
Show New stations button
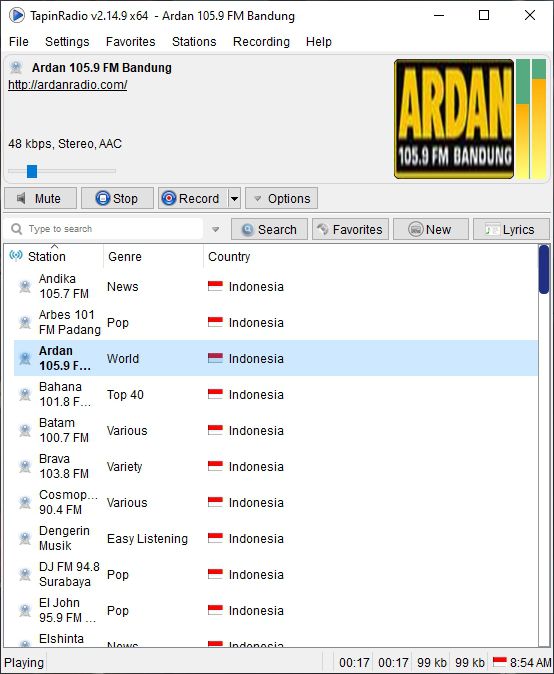(431, 229)
